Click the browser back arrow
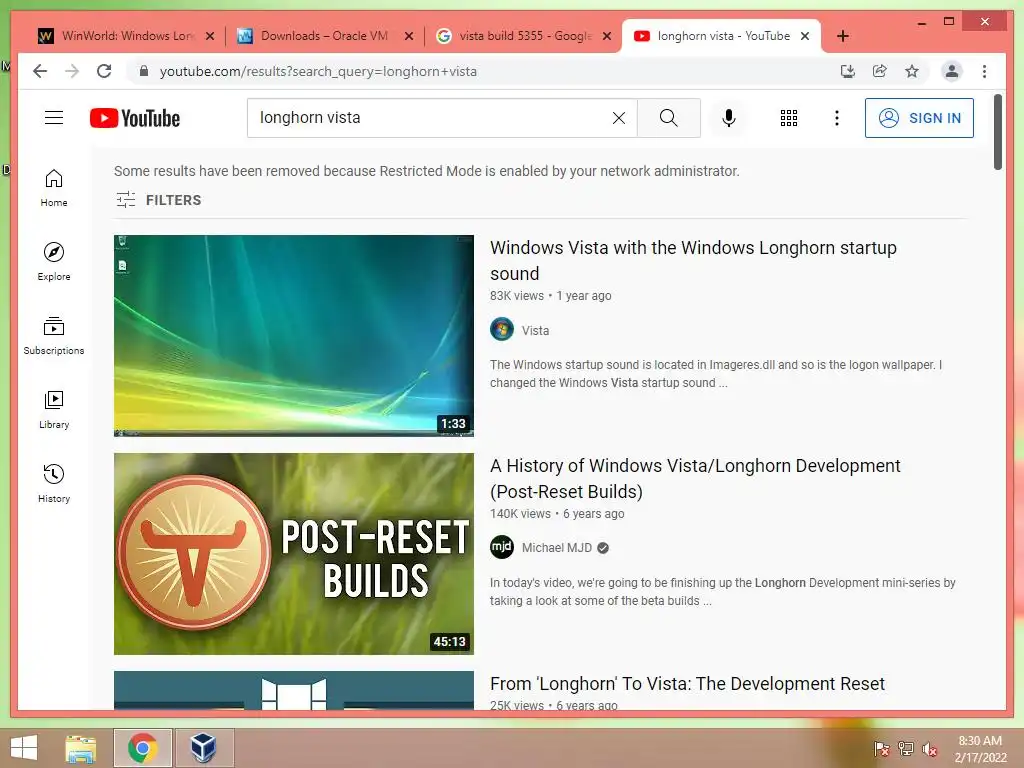 (40, 71)
